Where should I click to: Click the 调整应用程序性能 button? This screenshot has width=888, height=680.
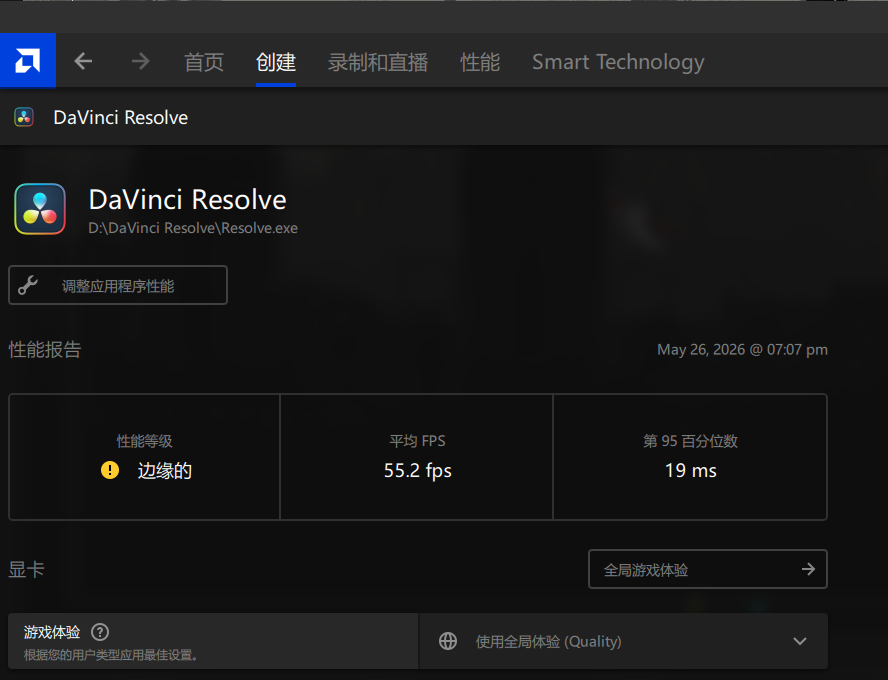coord(118,285)
